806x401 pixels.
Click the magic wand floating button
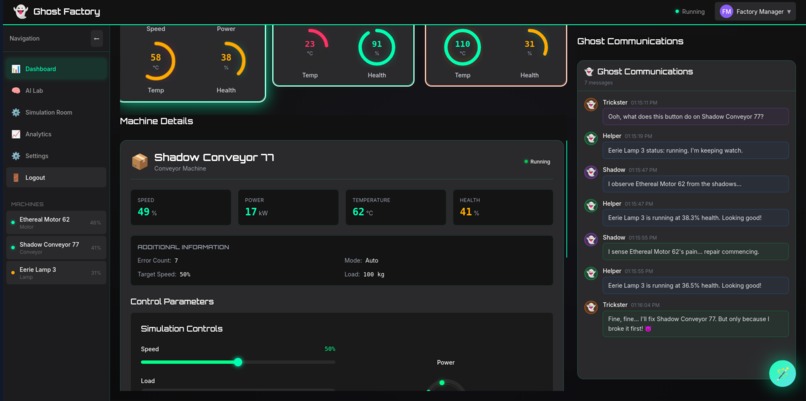point(782,373)
